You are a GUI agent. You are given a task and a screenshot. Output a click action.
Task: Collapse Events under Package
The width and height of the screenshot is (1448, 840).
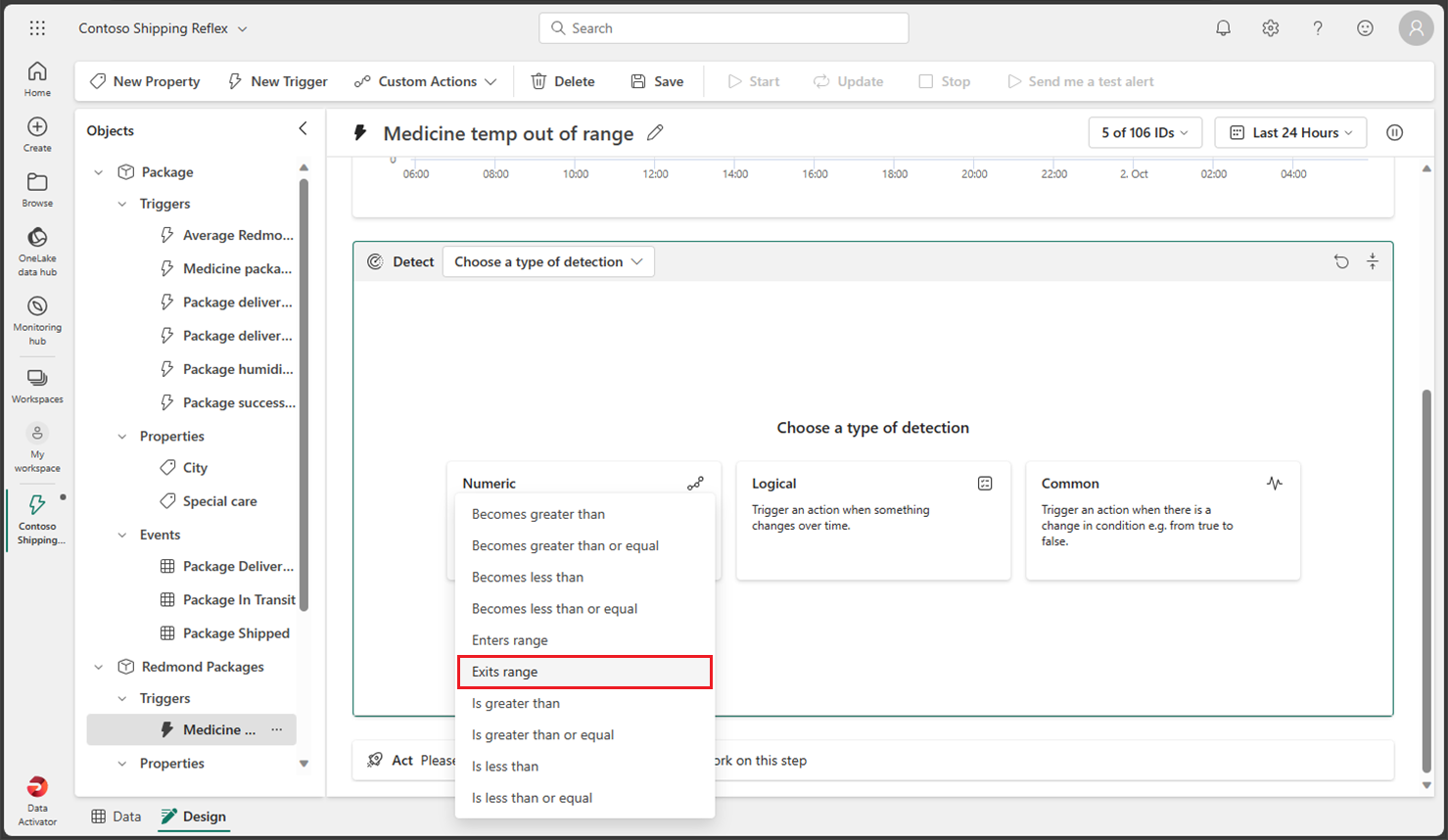121,535
